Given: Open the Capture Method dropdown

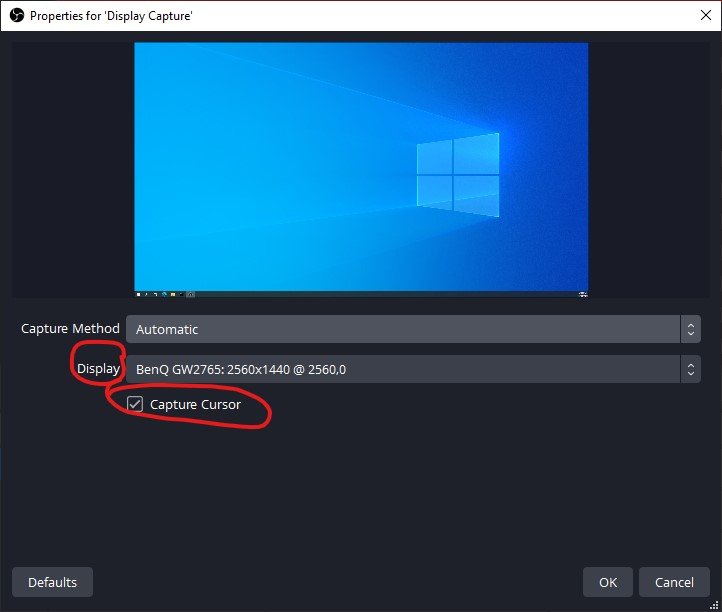Looking at the screenshot, I should pos(413,329).
